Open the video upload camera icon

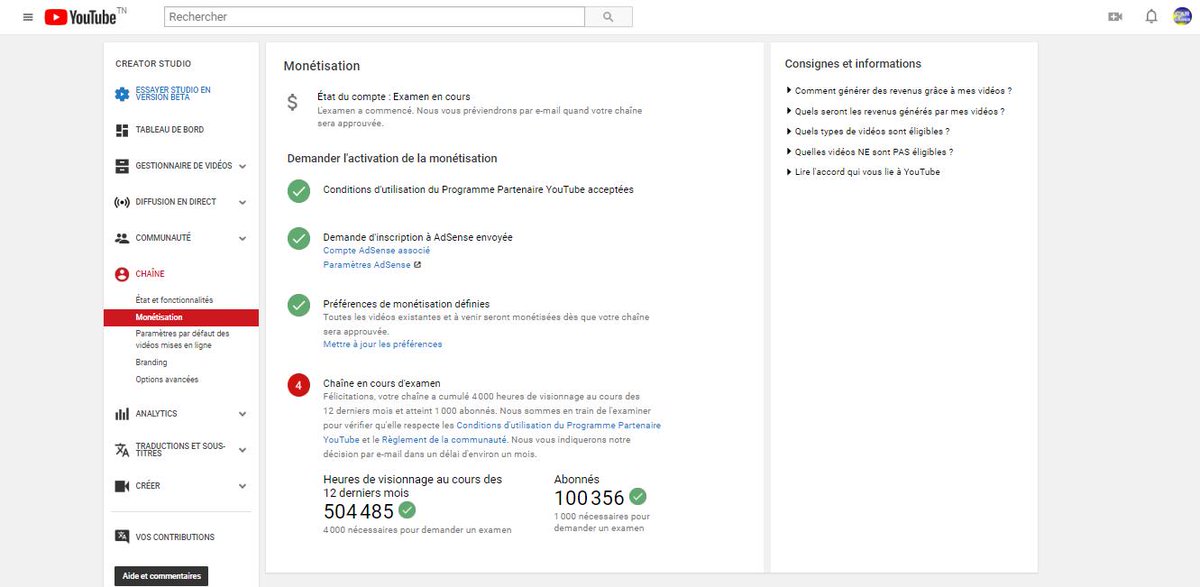[x=1115, y=17]
